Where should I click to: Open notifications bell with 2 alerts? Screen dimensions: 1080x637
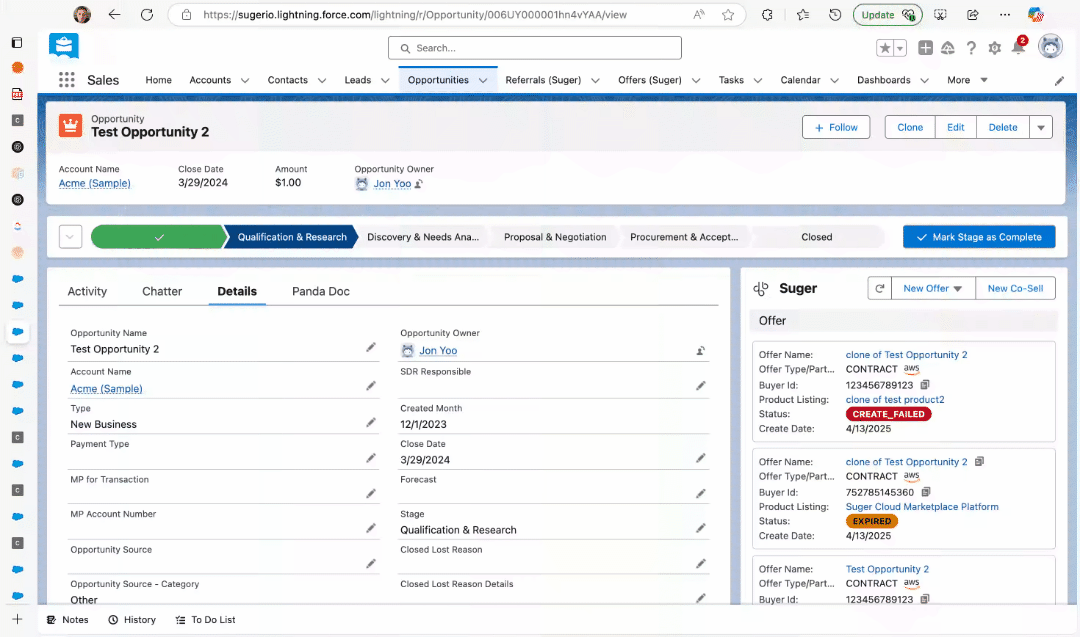coord(1019,46)
